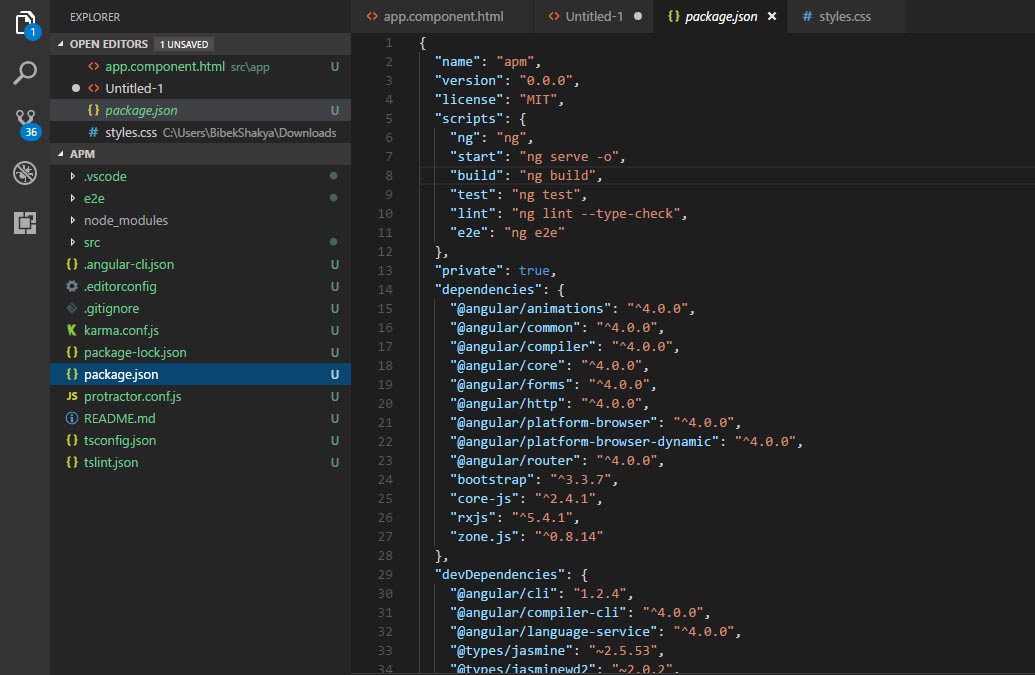Click the .editorconfig gear file icon
This screenshot has height=675, width=1035.
[x=72, y=286]
